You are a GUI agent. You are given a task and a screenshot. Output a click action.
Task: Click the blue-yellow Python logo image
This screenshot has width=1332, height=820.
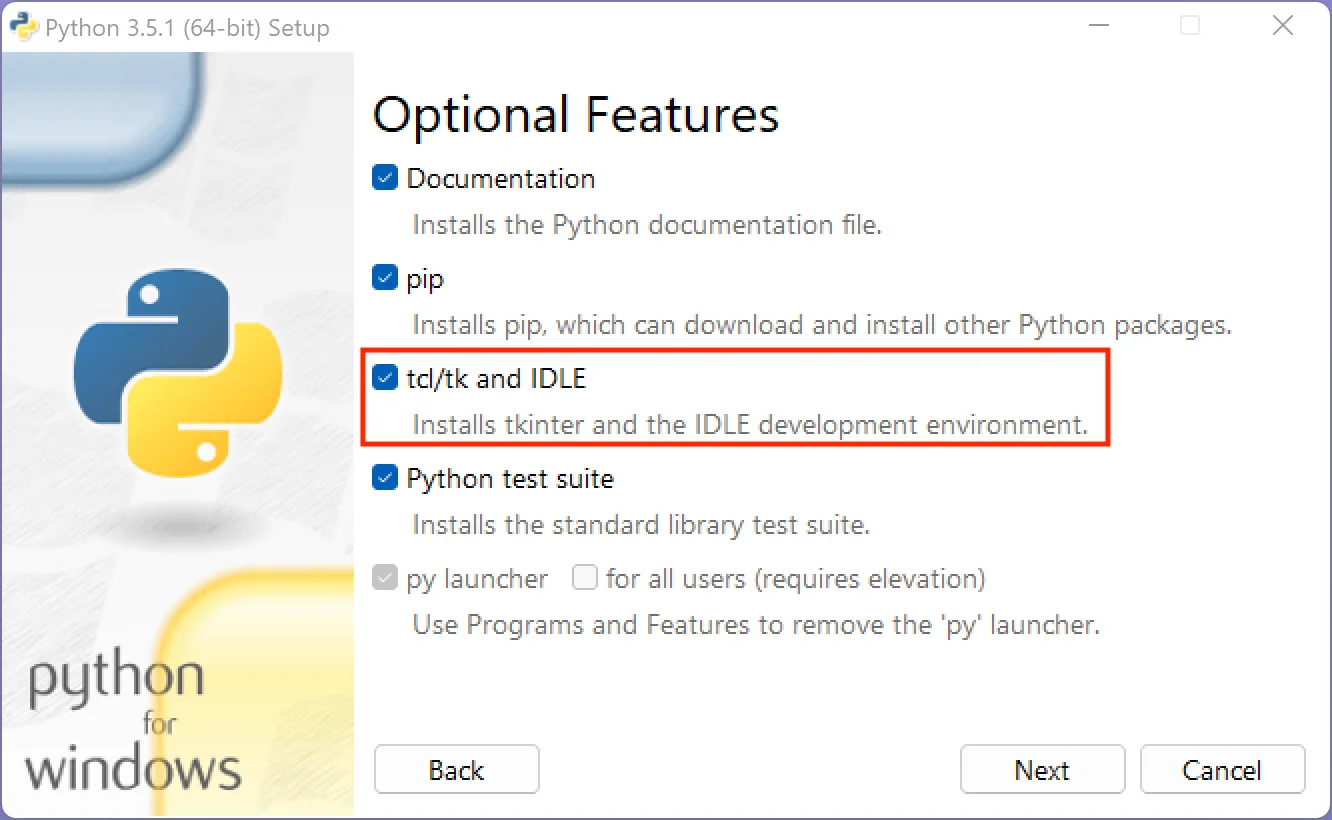pos(177,370)
